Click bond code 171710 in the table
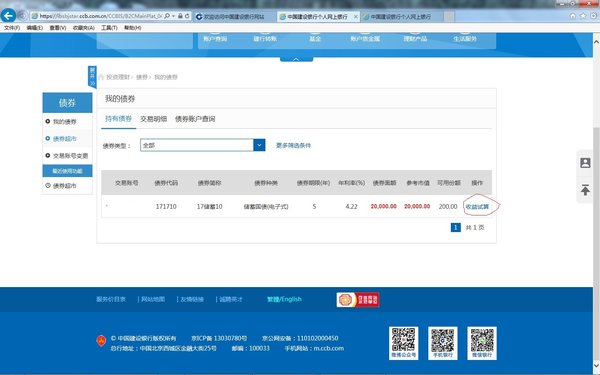Viewport: 600px width, 375px height. 166,207
